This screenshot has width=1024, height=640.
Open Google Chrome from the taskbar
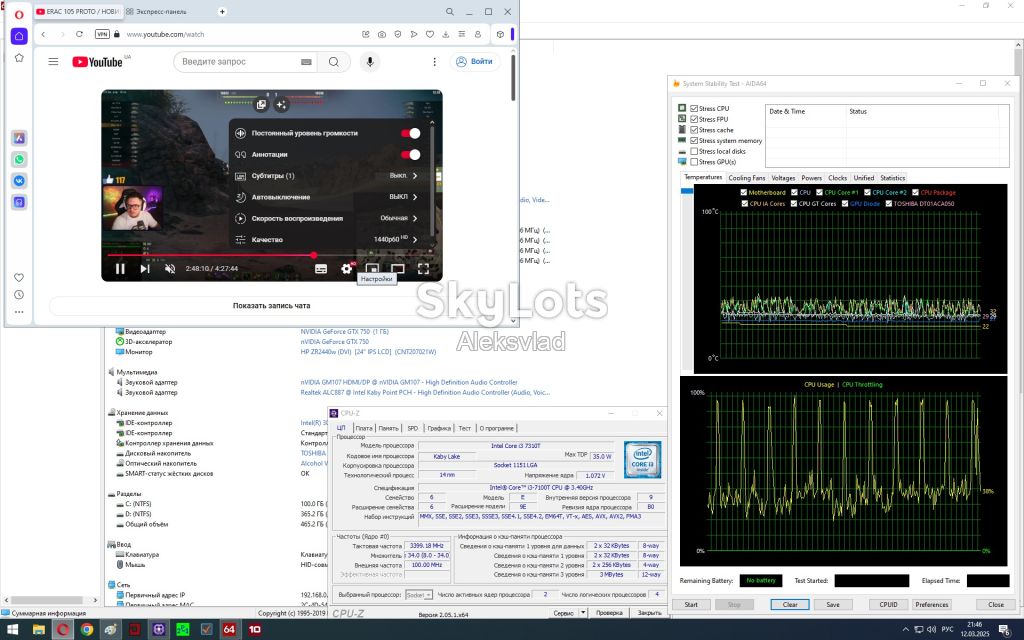click(x=87, y=630)
